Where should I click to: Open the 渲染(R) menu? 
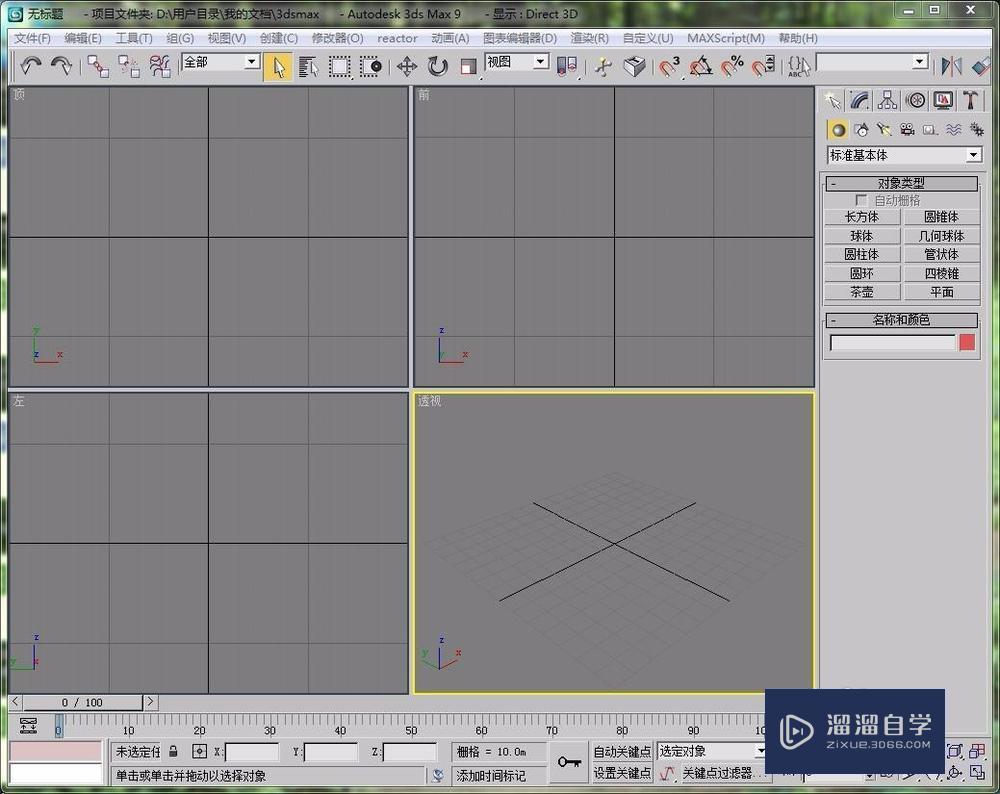point(589,38)
